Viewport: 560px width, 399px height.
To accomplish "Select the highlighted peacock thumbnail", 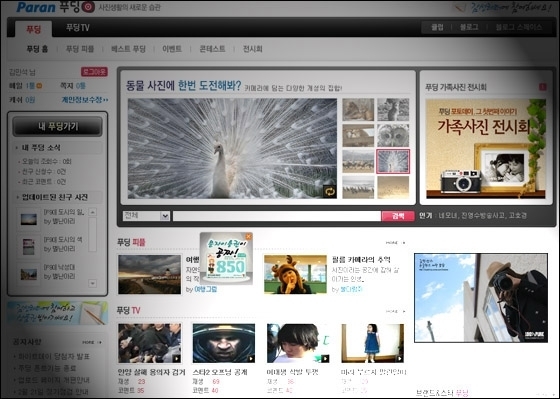I will pos(393,161).
